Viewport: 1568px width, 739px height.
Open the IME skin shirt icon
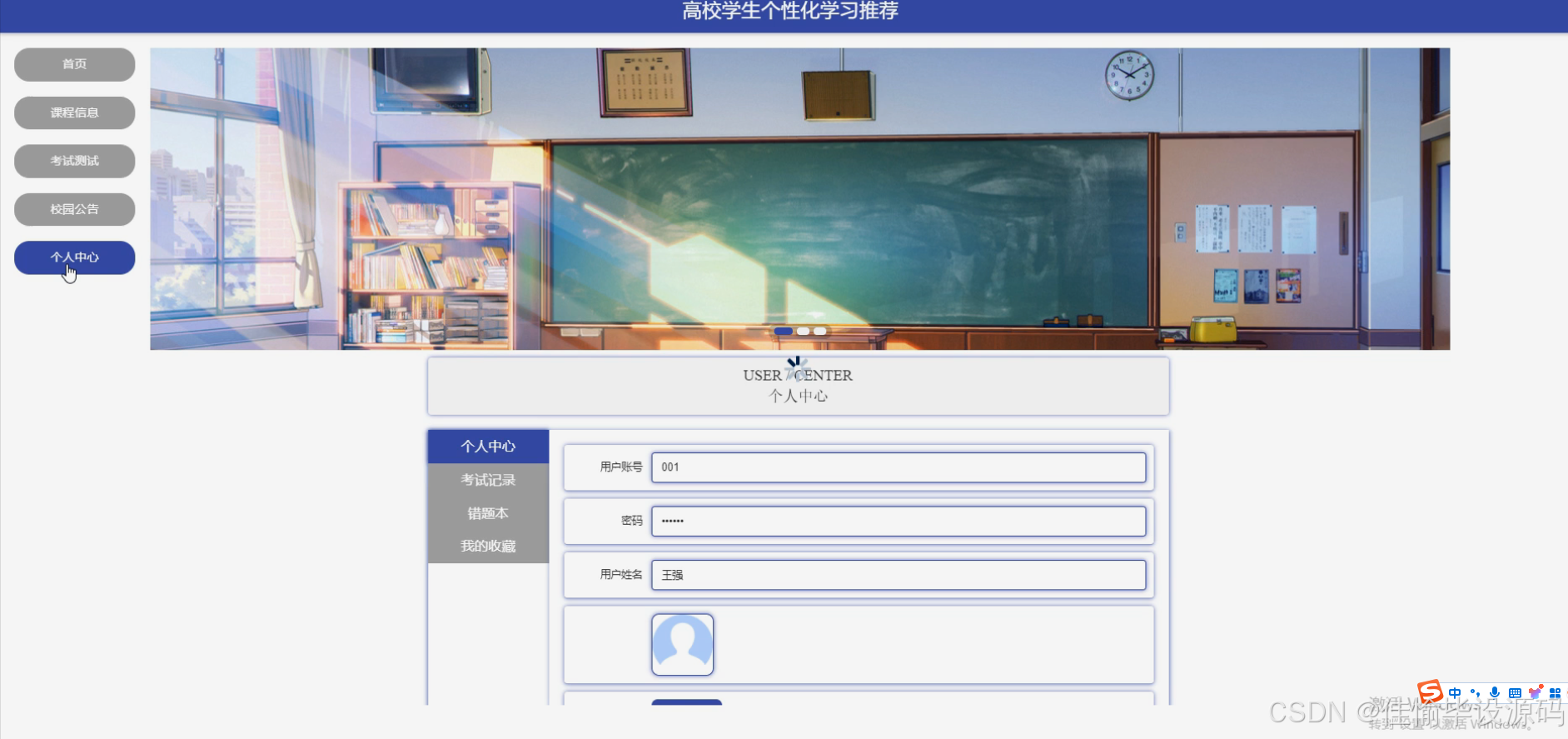[x=1535, y=693]
